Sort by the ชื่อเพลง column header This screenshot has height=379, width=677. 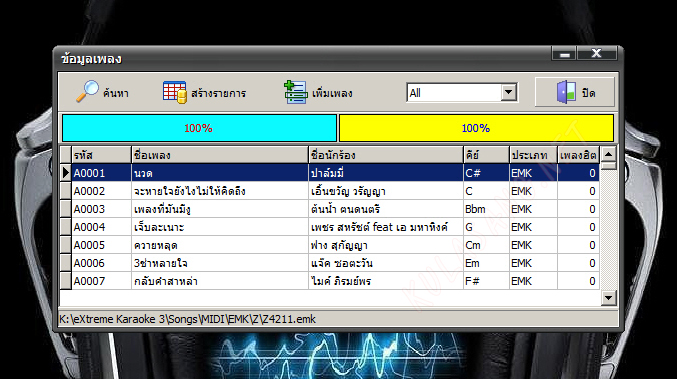pyautogui.click(x=220, y=155)
